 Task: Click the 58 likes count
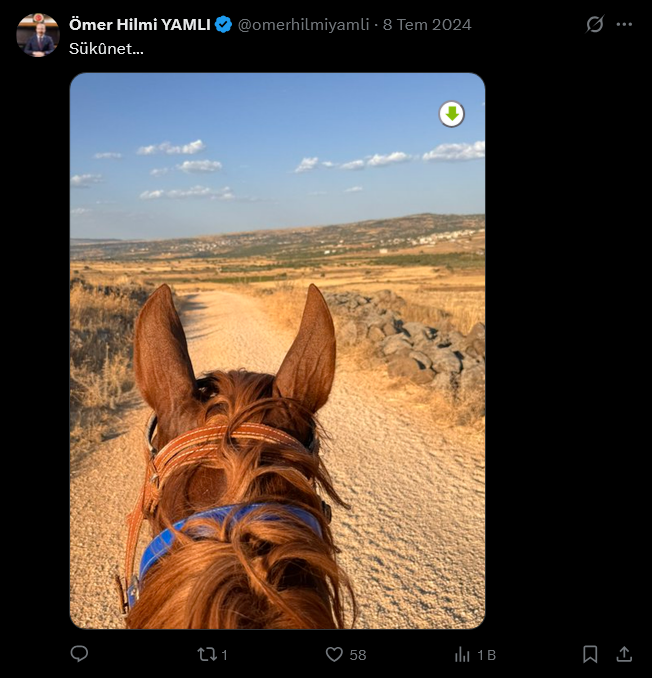pyautogui.click(x=358, y=655)
